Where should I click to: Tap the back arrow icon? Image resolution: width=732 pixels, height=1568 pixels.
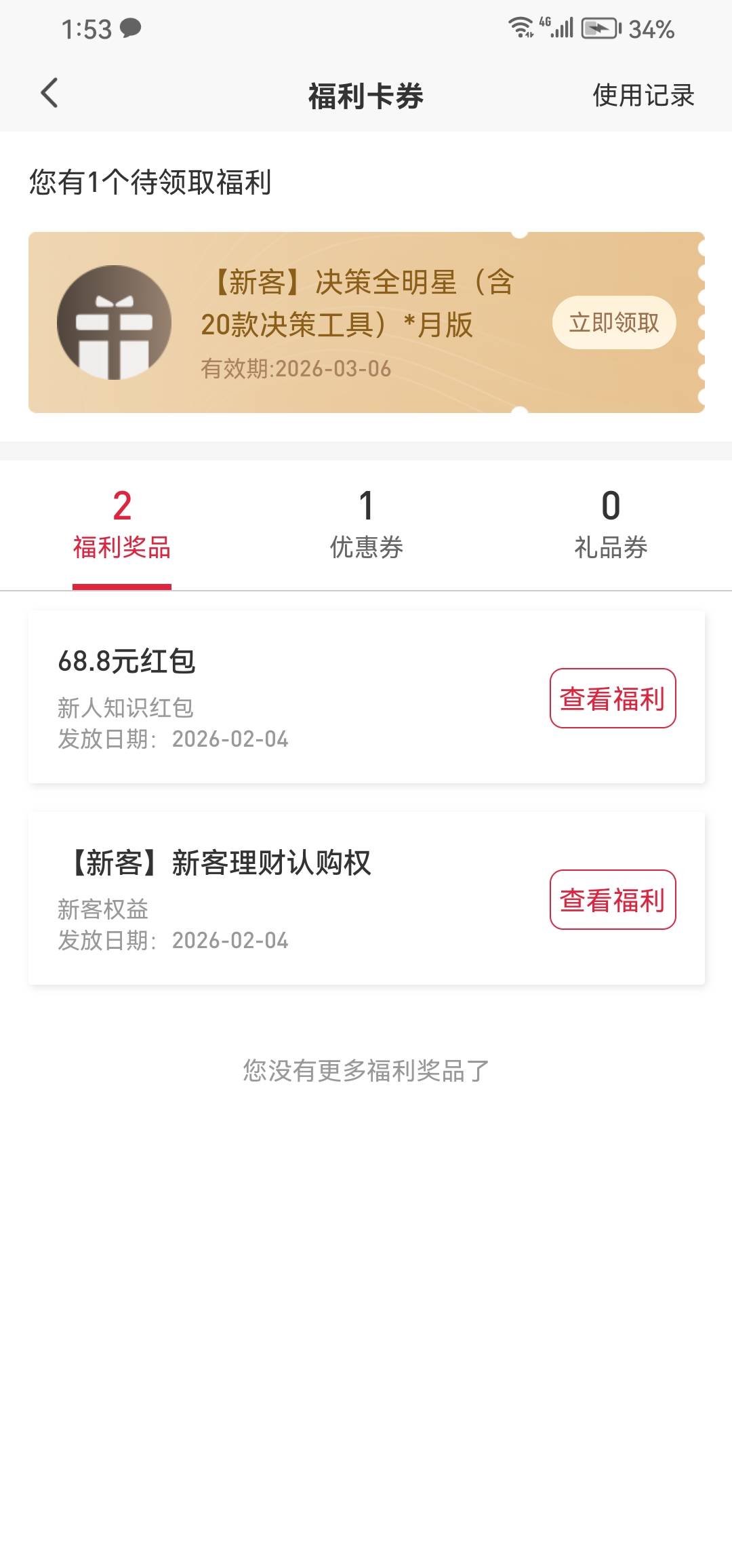click(49, 94)
